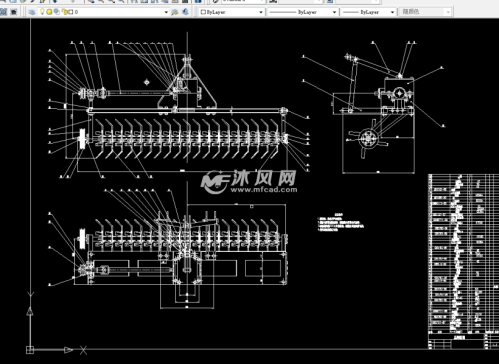Click the disabled plot style 随颜色 dropdown
Image resolution: width=499 pixels, height=364 pixels.
[x=425, y=12]
